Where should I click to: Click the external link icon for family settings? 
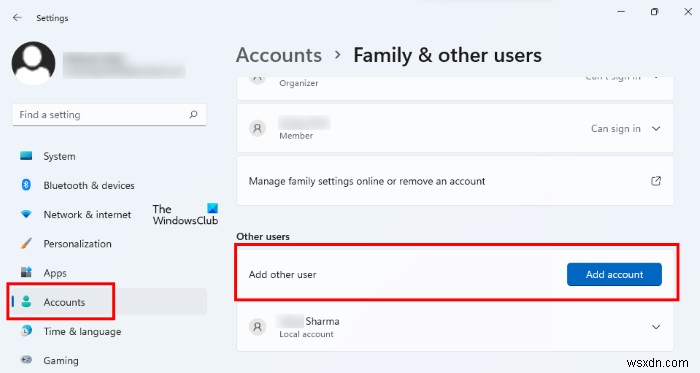coord(656,181)
